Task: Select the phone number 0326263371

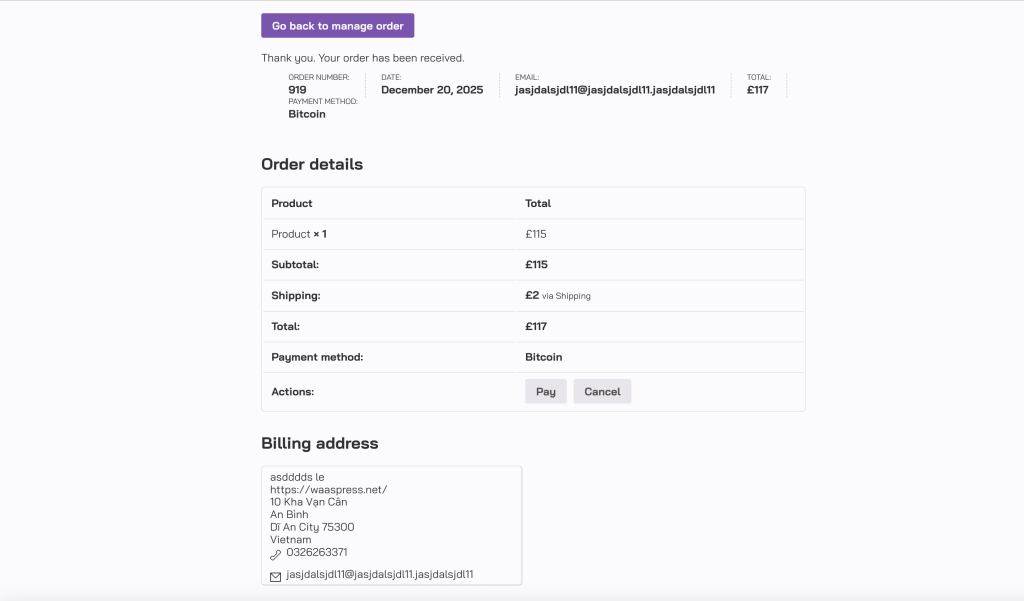Action: [x=317, y=552]
